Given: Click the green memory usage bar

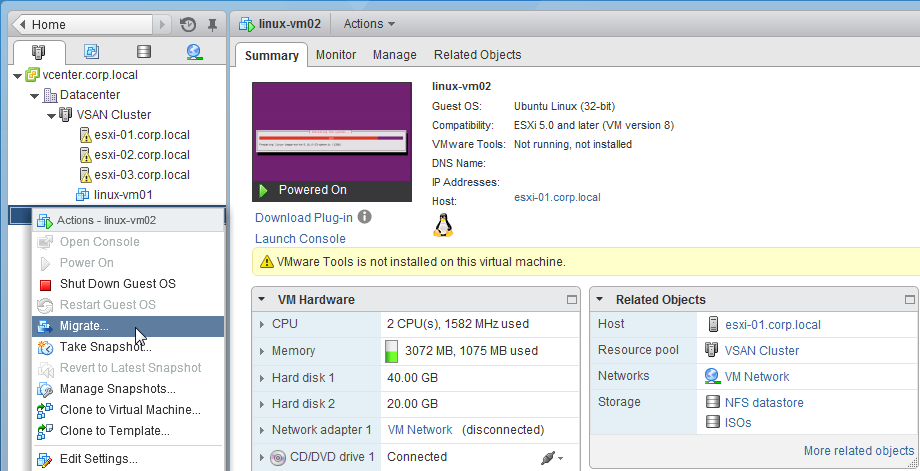Looking at the screenshot, I should [x=391, y=351].
